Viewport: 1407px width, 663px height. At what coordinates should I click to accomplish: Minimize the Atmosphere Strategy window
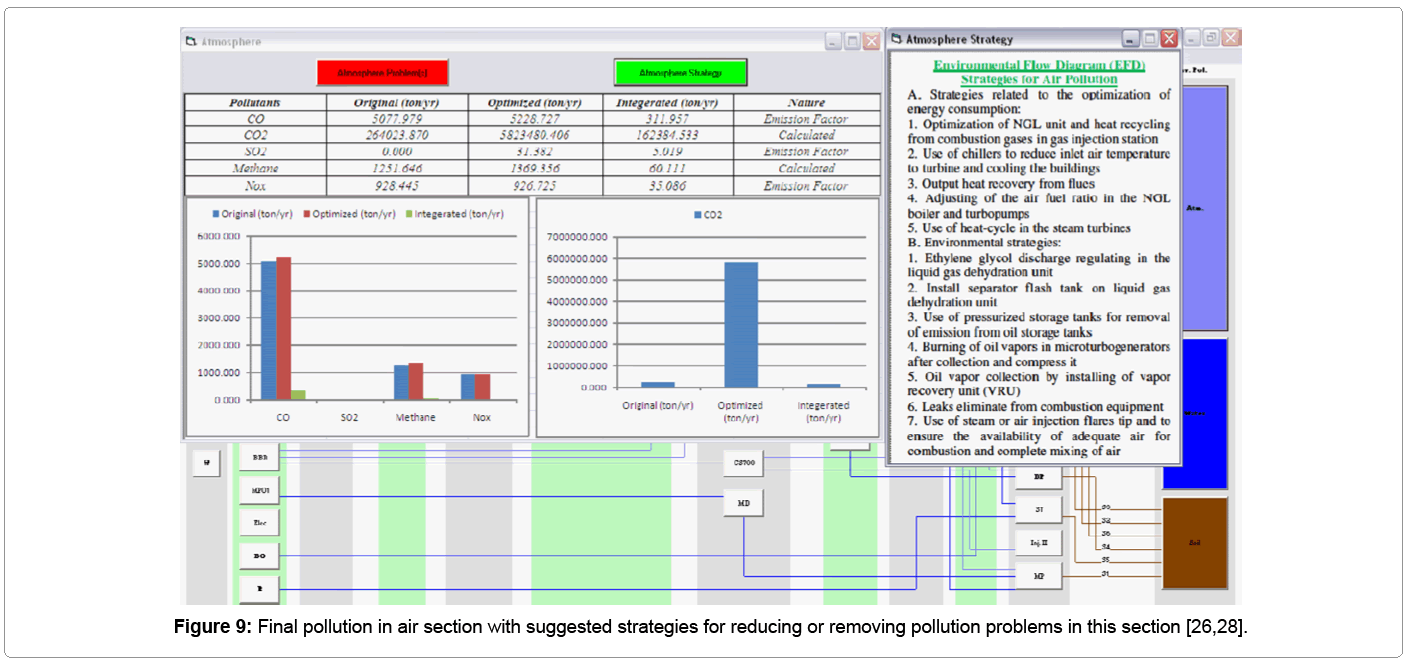(1131, 40)
